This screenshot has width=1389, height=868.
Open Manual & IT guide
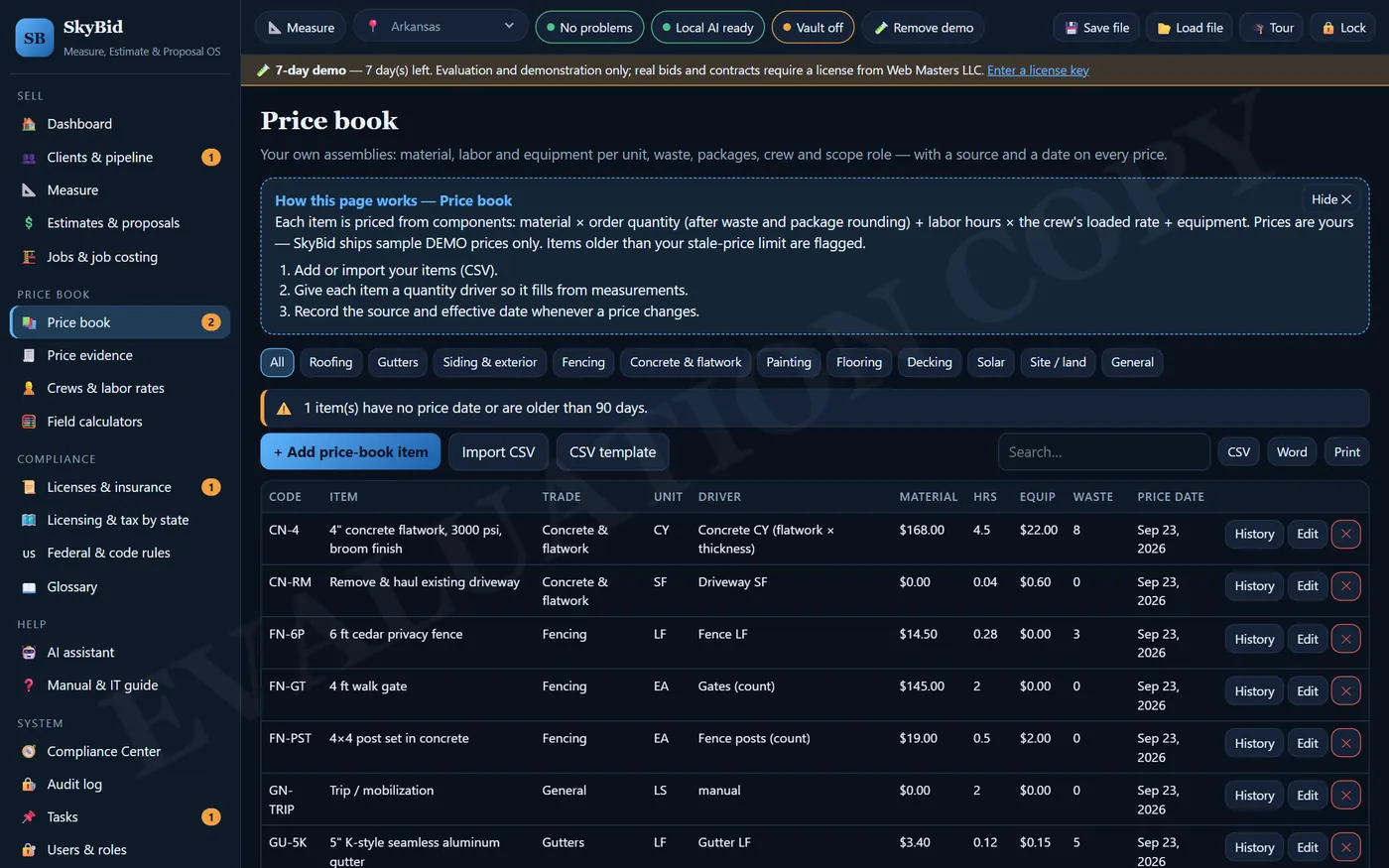[x=120, y=685]
